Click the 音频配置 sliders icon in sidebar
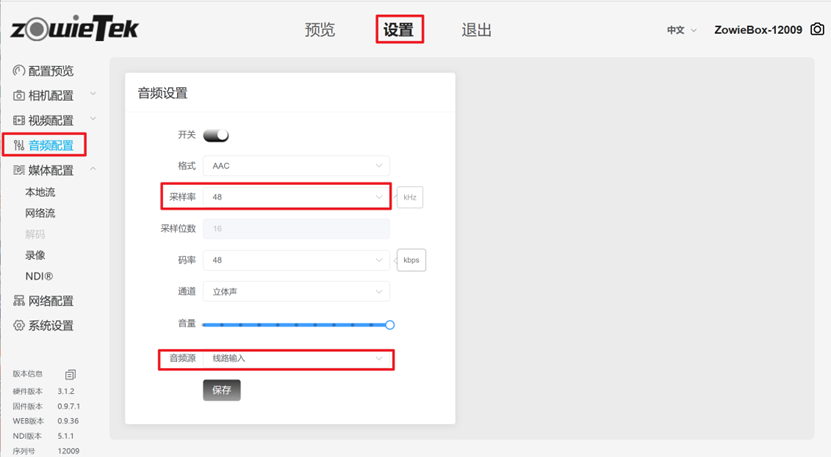Image resolution: width=831 pixels, height=457 pixels. coord(18,146)
